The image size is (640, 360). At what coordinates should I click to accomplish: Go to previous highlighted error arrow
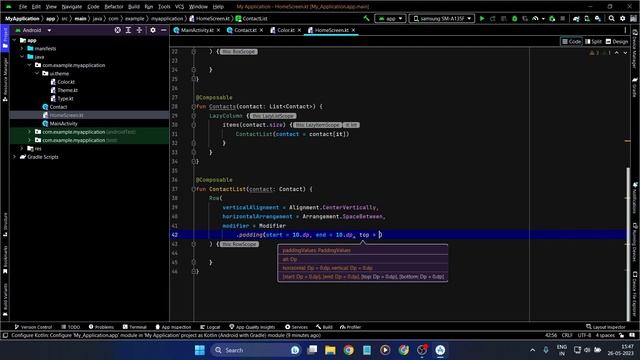coord(616,53)
